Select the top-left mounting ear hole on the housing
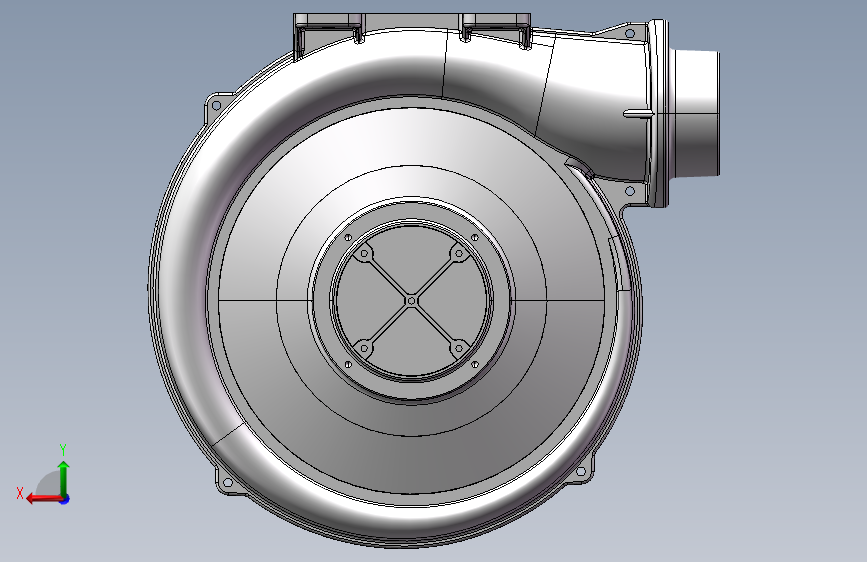The width and height of the screenshot is (867, 562). 216,105
